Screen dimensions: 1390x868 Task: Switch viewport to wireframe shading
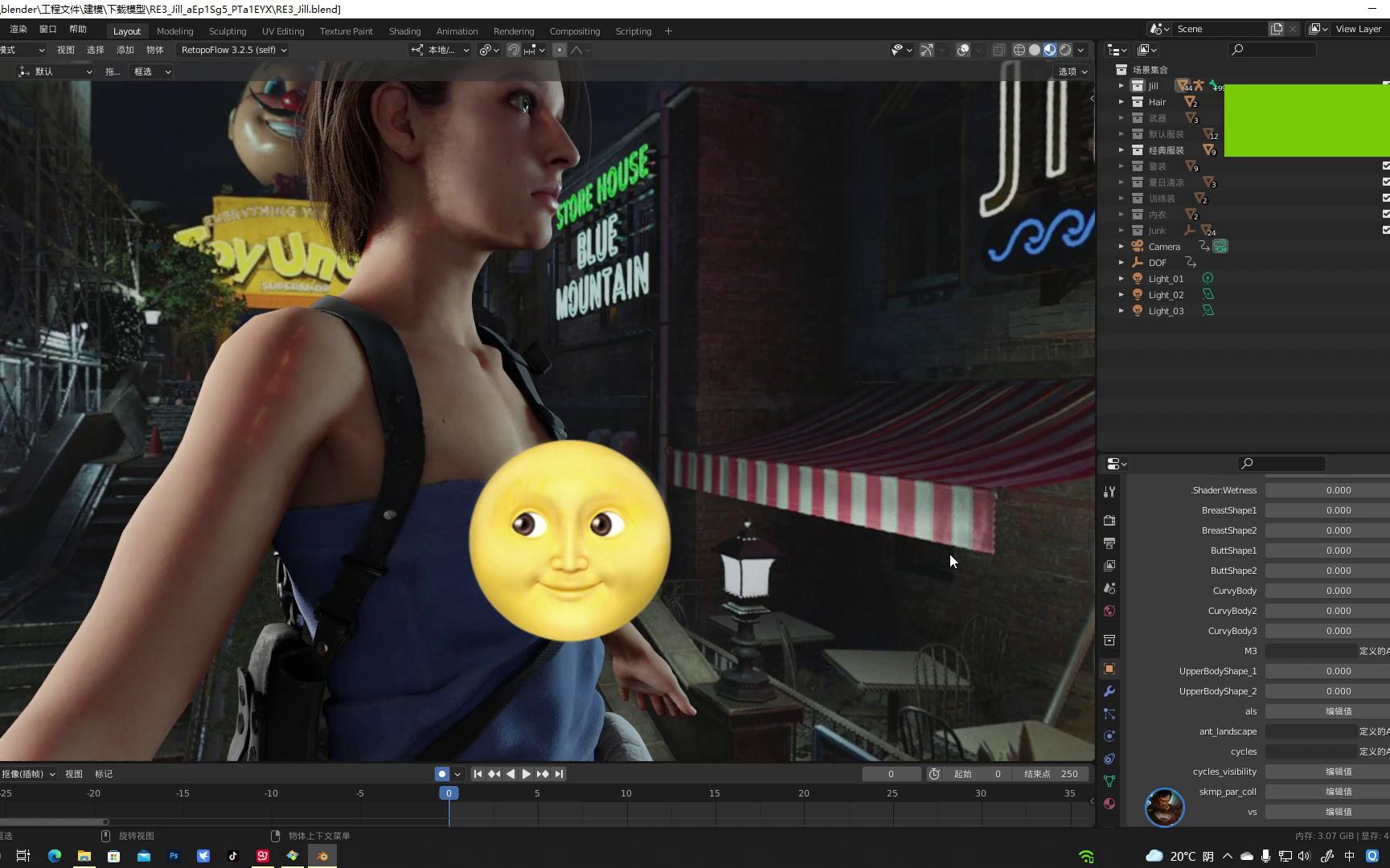click(x=1019, y=50)
